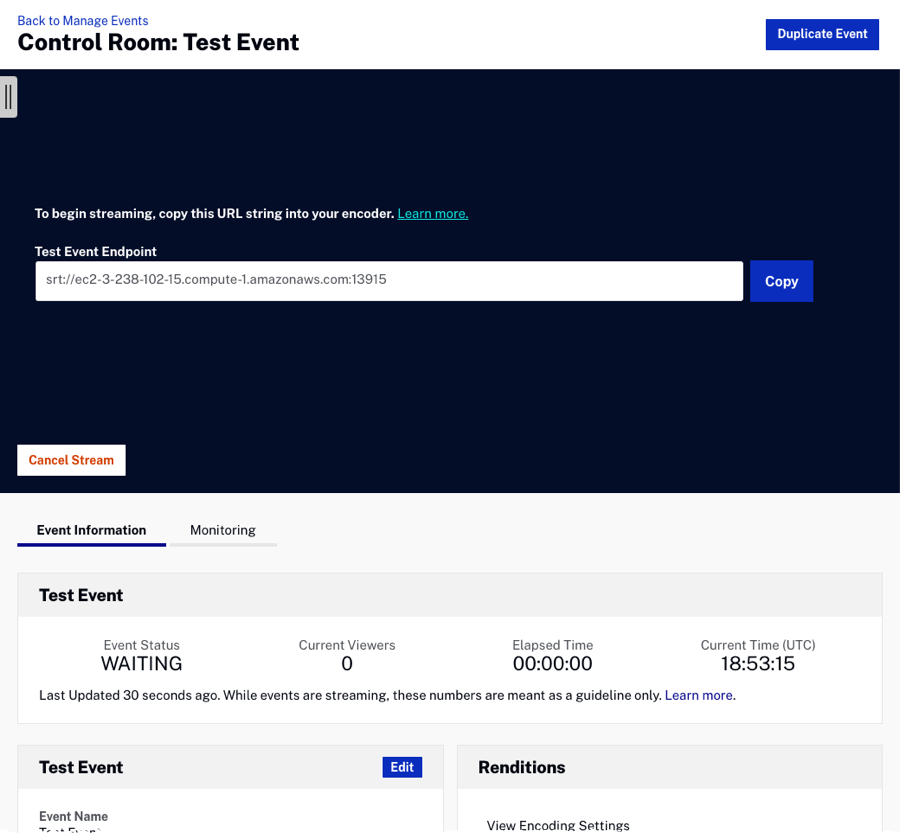
Task: Click the Elapsed Time value 00:00:00
Action: coord(552,664)
